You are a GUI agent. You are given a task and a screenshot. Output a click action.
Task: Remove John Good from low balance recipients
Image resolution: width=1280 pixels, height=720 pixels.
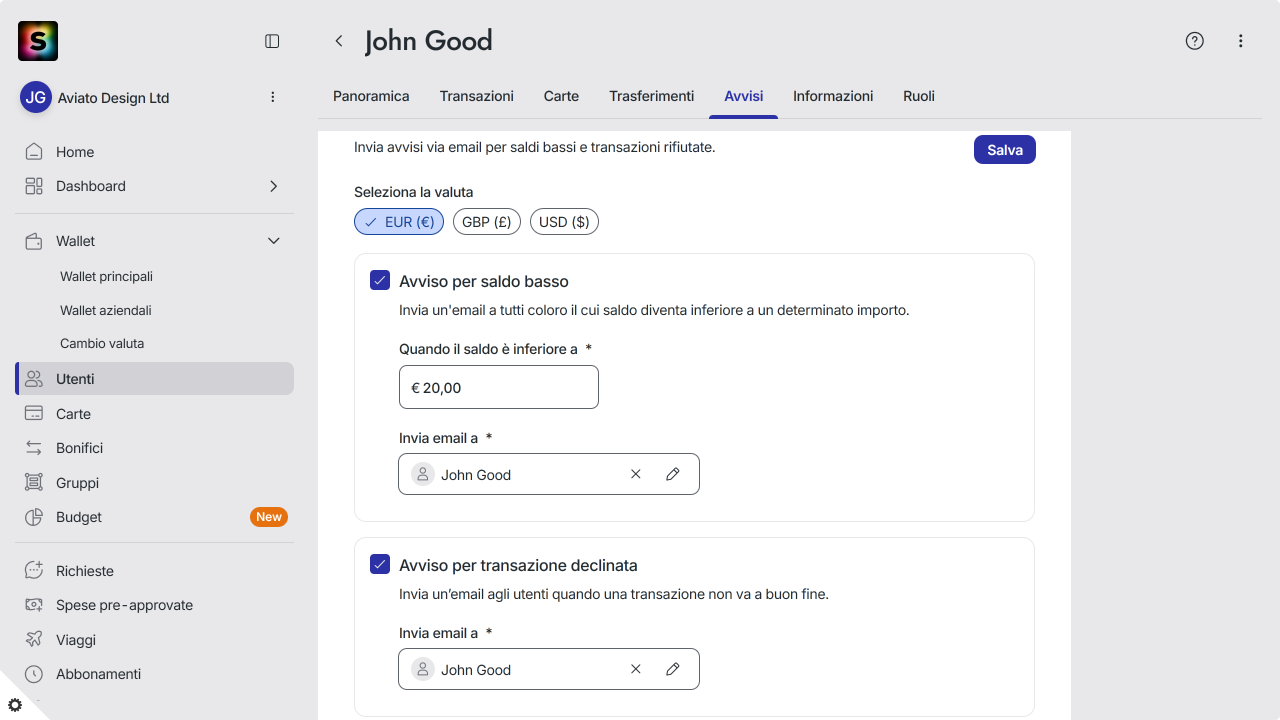pyautogui.click(x=636, y=474)
